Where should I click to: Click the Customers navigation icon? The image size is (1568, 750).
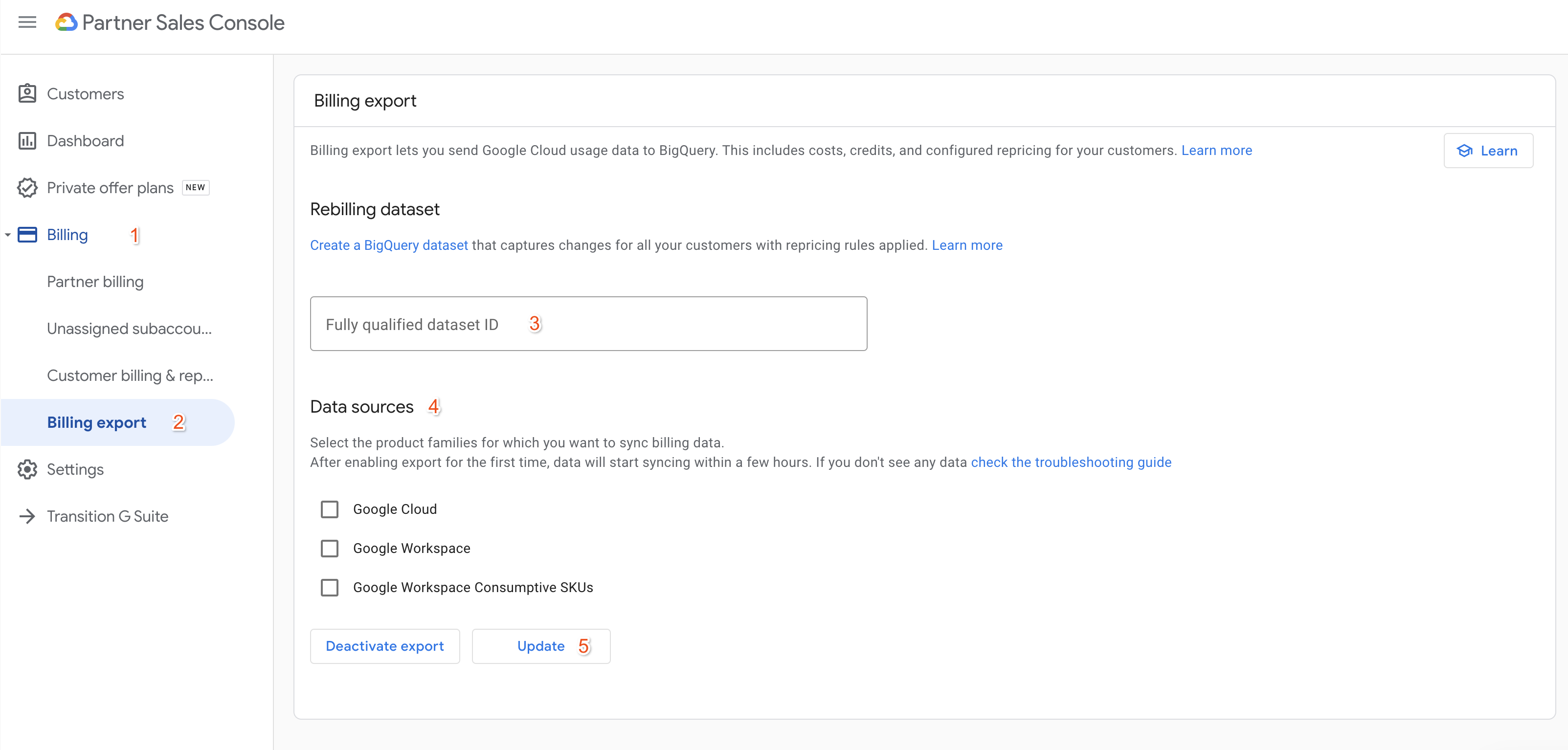click(28, 94)
